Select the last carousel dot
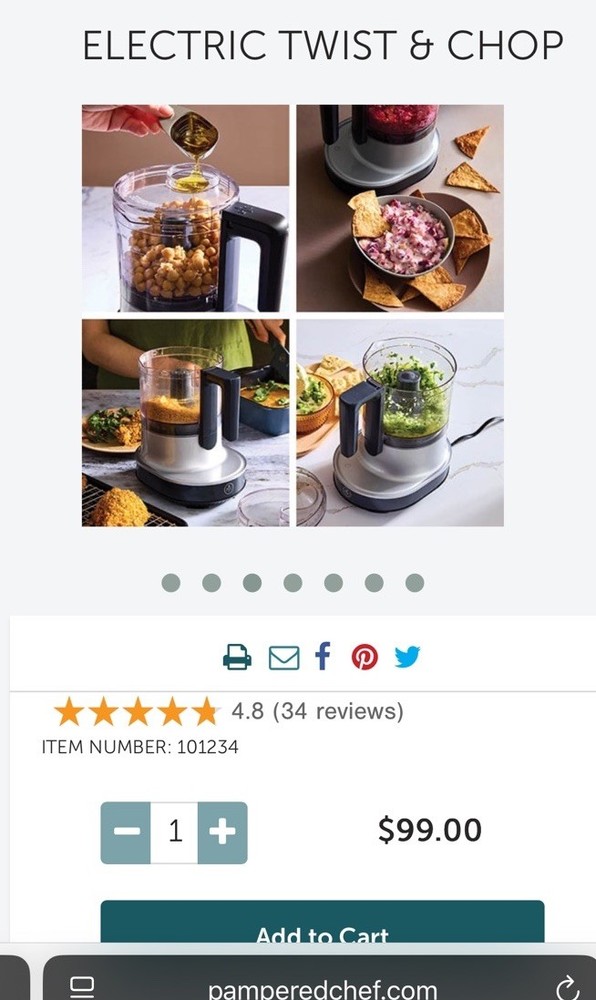 (x=414, y=582)
